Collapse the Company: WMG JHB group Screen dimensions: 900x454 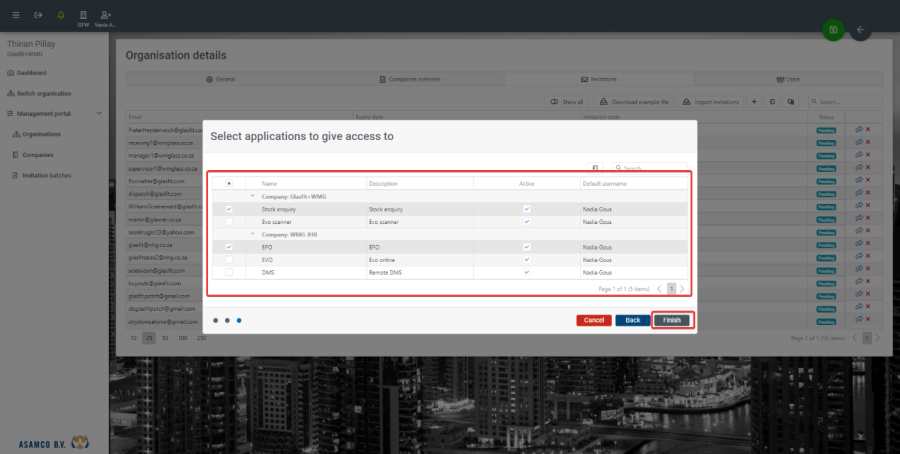coord(252,233)
